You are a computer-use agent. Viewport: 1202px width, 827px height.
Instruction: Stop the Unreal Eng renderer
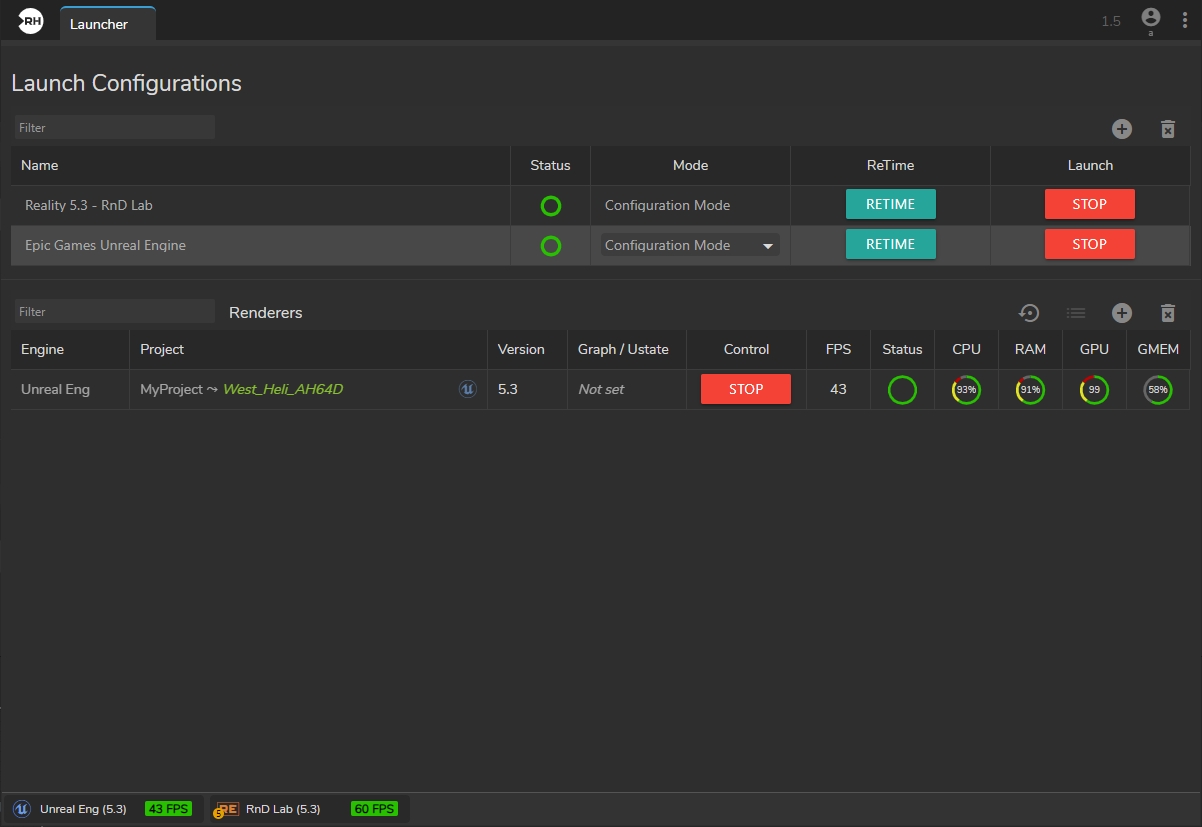pos(746,389)
